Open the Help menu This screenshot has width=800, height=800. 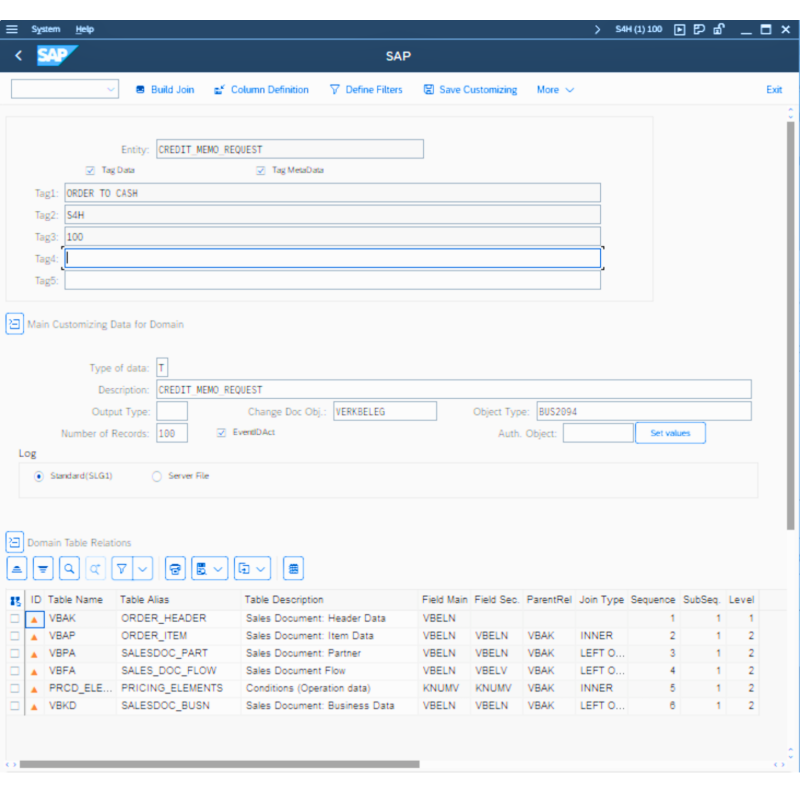(84, 29)
